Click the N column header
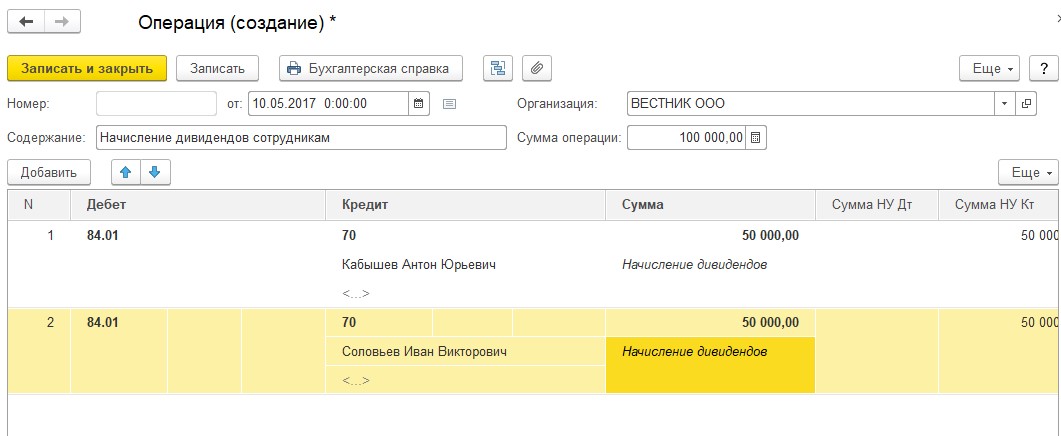Image resolution: width=1061 pixels, height=436 pixels. point(39,205)
